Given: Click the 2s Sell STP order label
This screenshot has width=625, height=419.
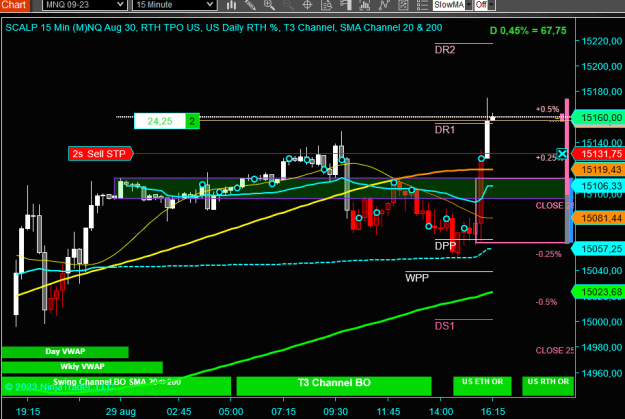Looking at the screenshot, I should pos(100,153).
